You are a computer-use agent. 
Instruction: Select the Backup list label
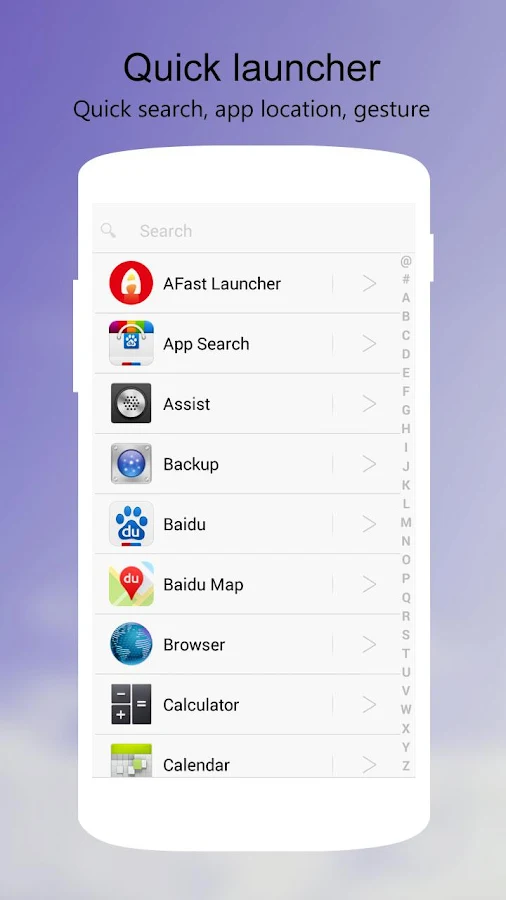click(191, 464)
